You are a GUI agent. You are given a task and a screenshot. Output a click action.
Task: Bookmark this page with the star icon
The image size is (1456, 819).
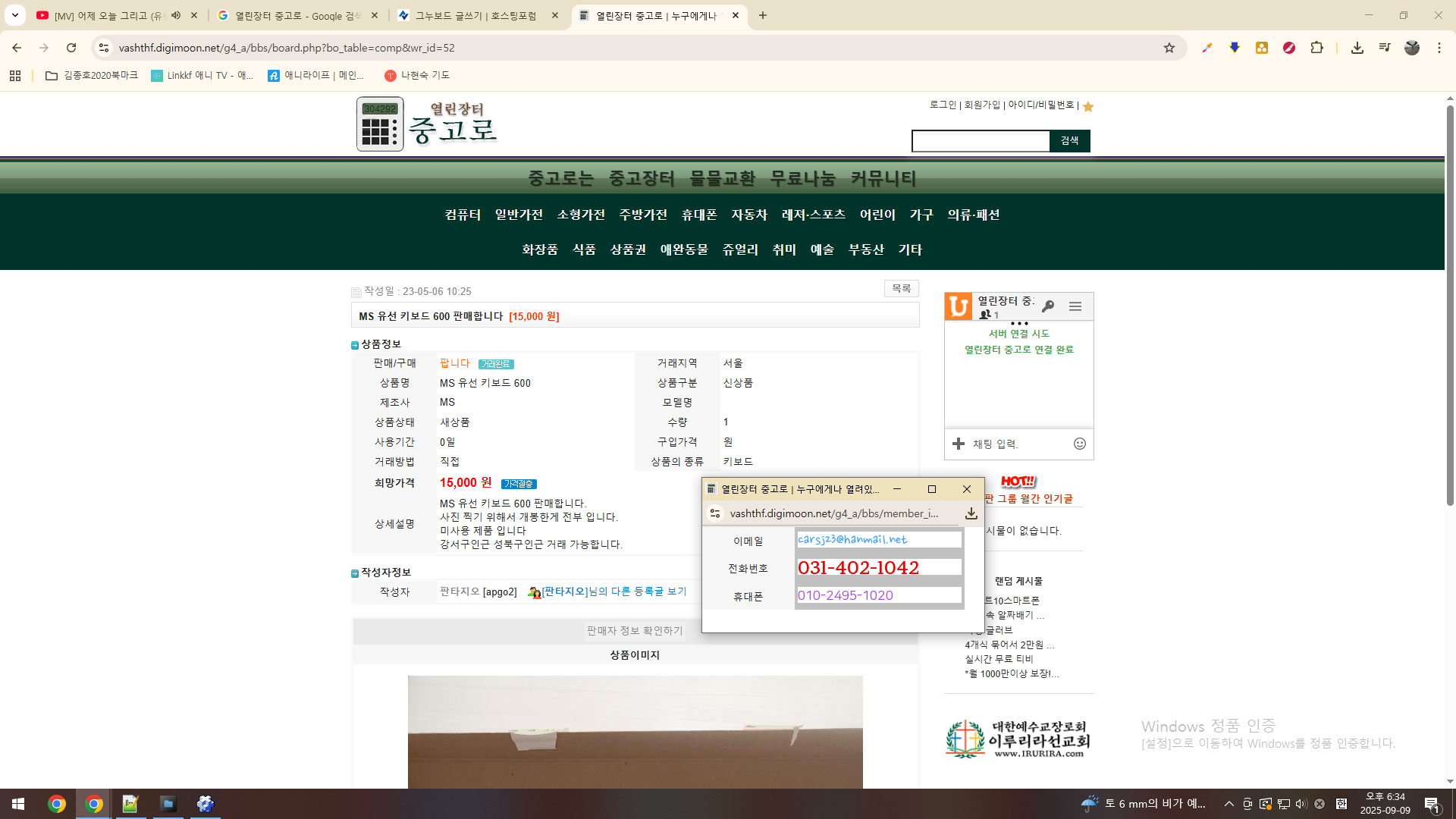pyautogui.click(x=1169, y=48)
